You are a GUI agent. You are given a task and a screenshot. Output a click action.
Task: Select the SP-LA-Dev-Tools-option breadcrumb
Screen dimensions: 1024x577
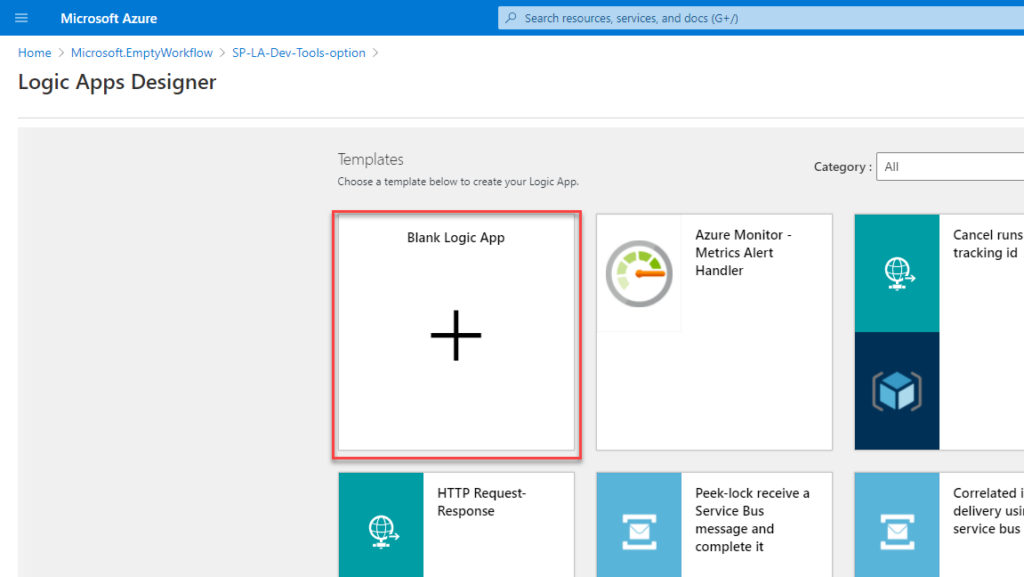pos(299,52)
